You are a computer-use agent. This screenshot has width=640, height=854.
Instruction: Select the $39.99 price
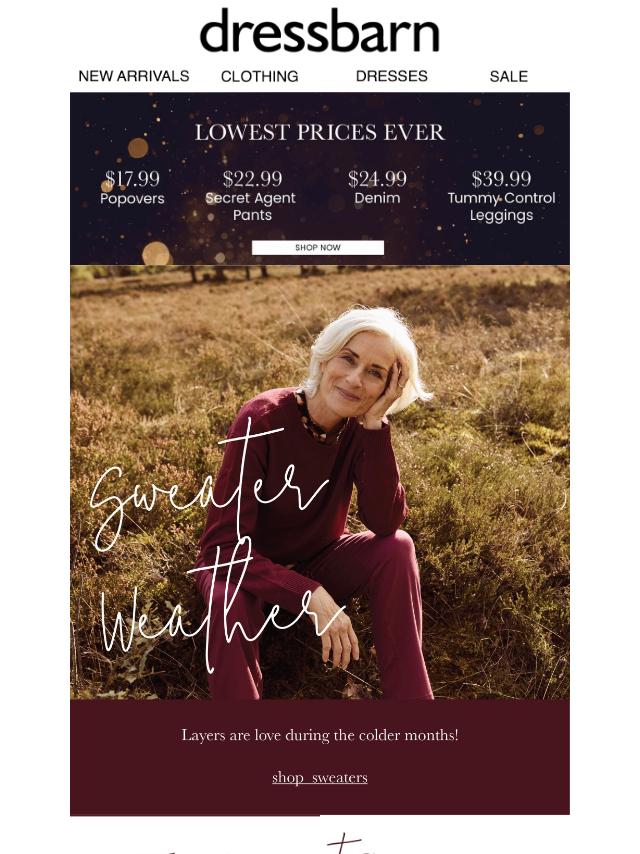coord(501,179)
